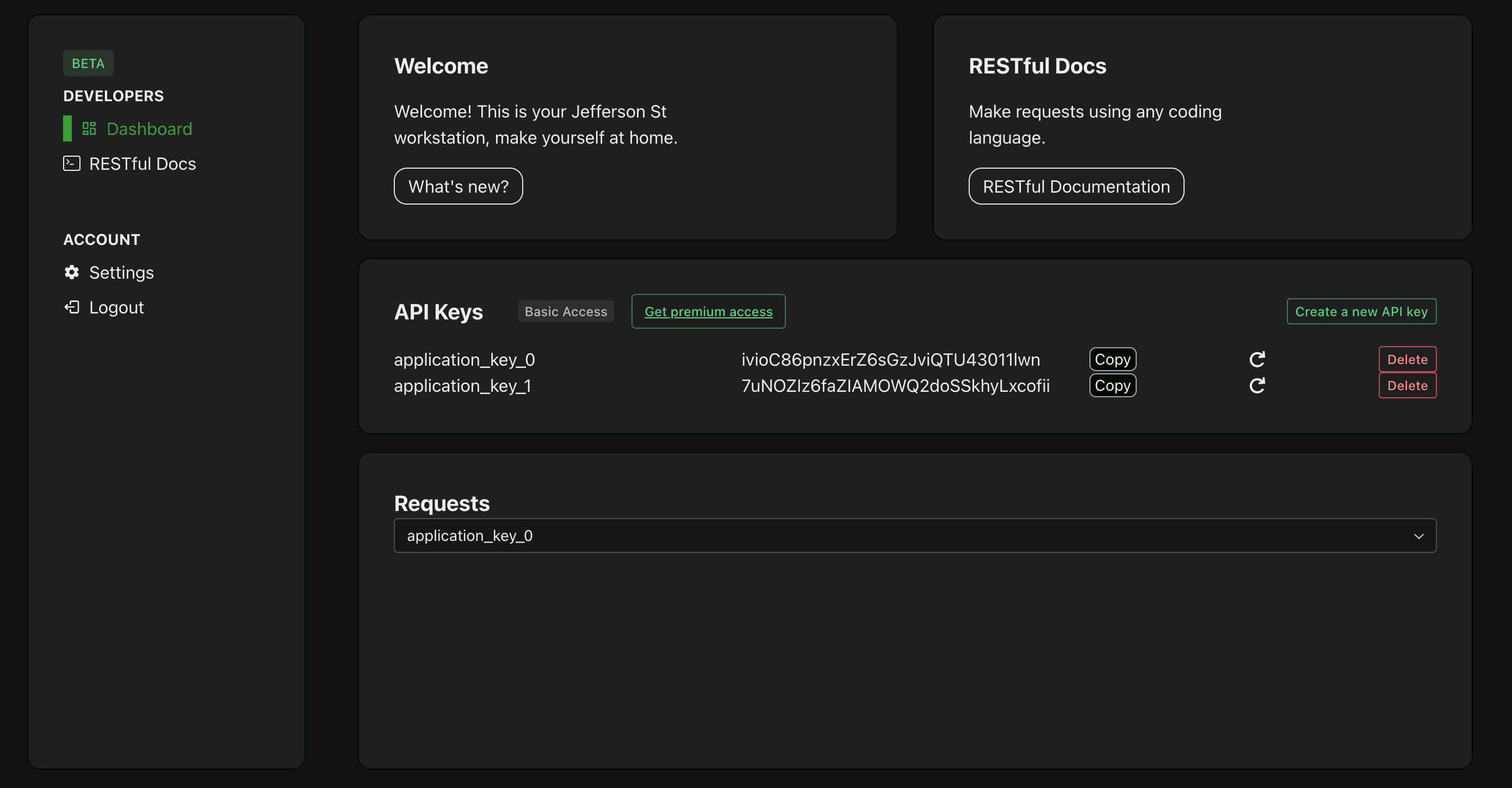Regenerate application_key_1 with the refresh icon
This screenshot has width=1512, height=788.
pos(1257,385)
